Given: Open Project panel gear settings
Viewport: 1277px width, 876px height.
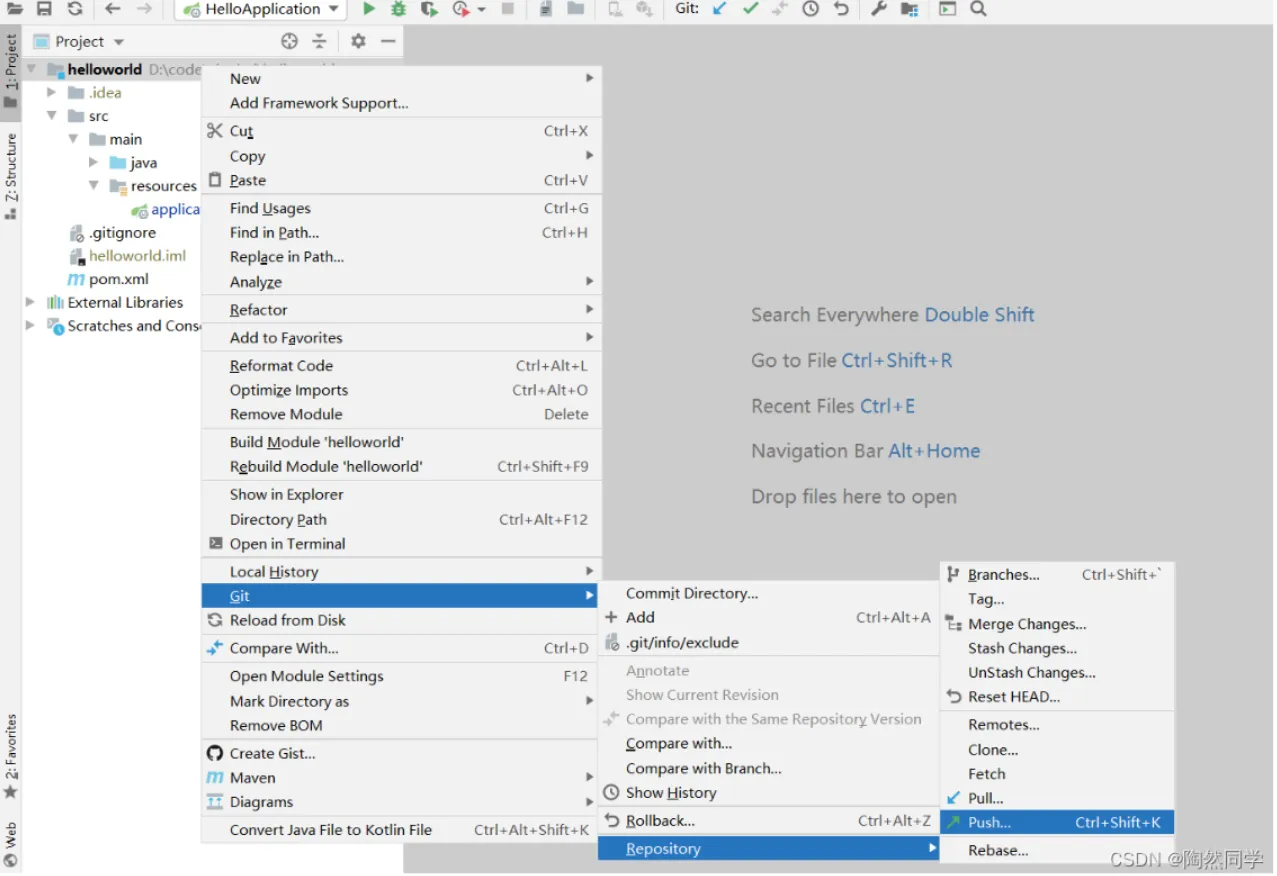Looking at the screenshot, I should [x=358, y=41].
